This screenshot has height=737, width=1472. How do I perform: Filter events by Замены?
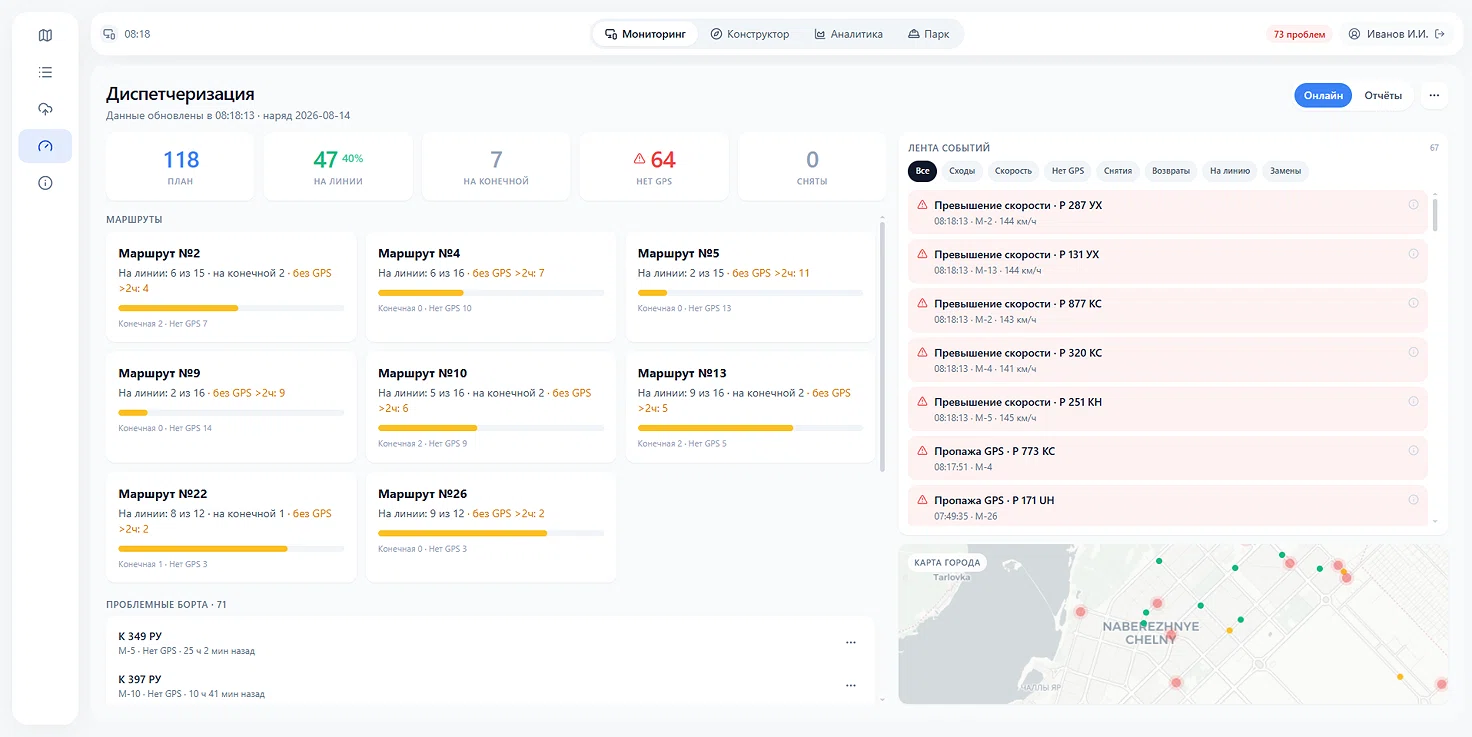(1286, 171)
